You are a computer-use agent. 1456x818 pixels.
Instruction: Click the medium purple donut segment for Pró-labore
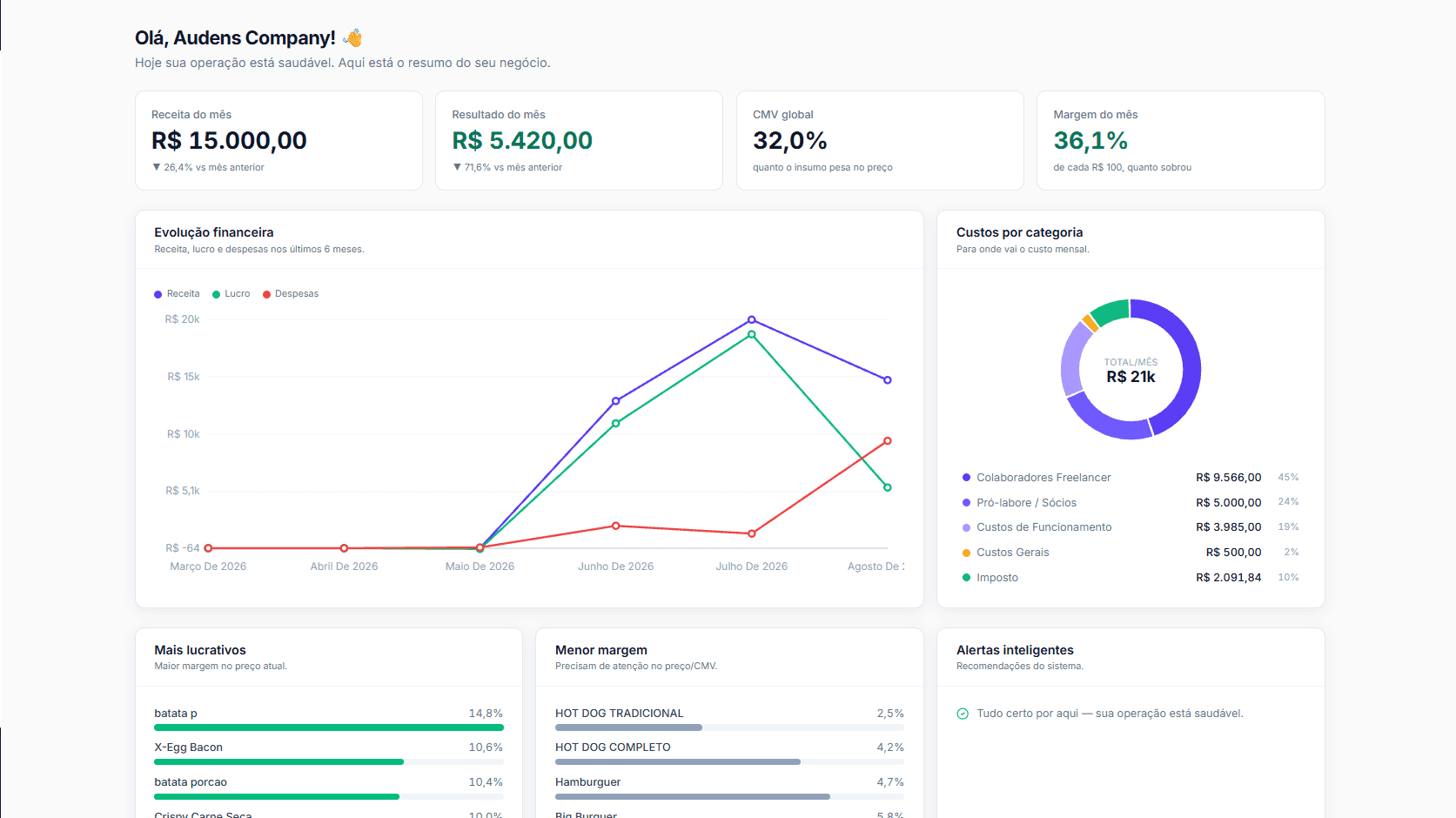tap(1105, 421)
